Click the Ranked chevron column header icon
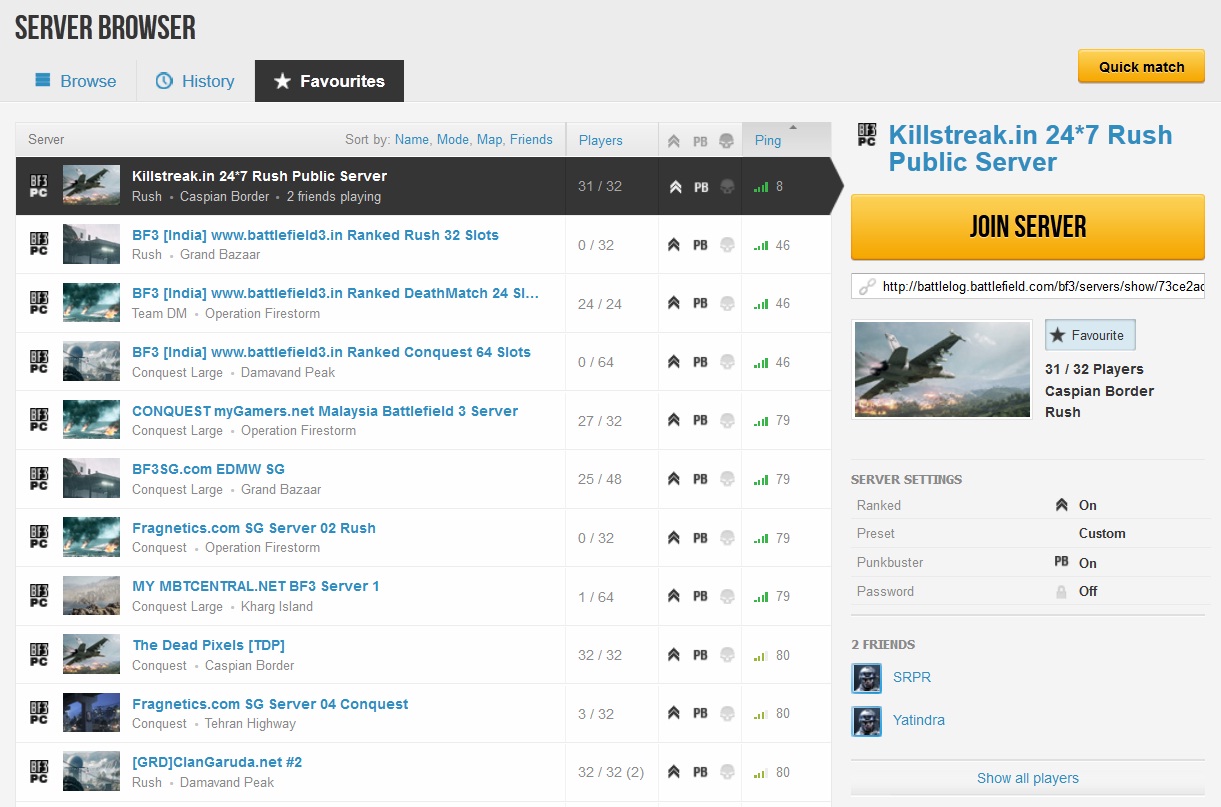 click(675, 141)
